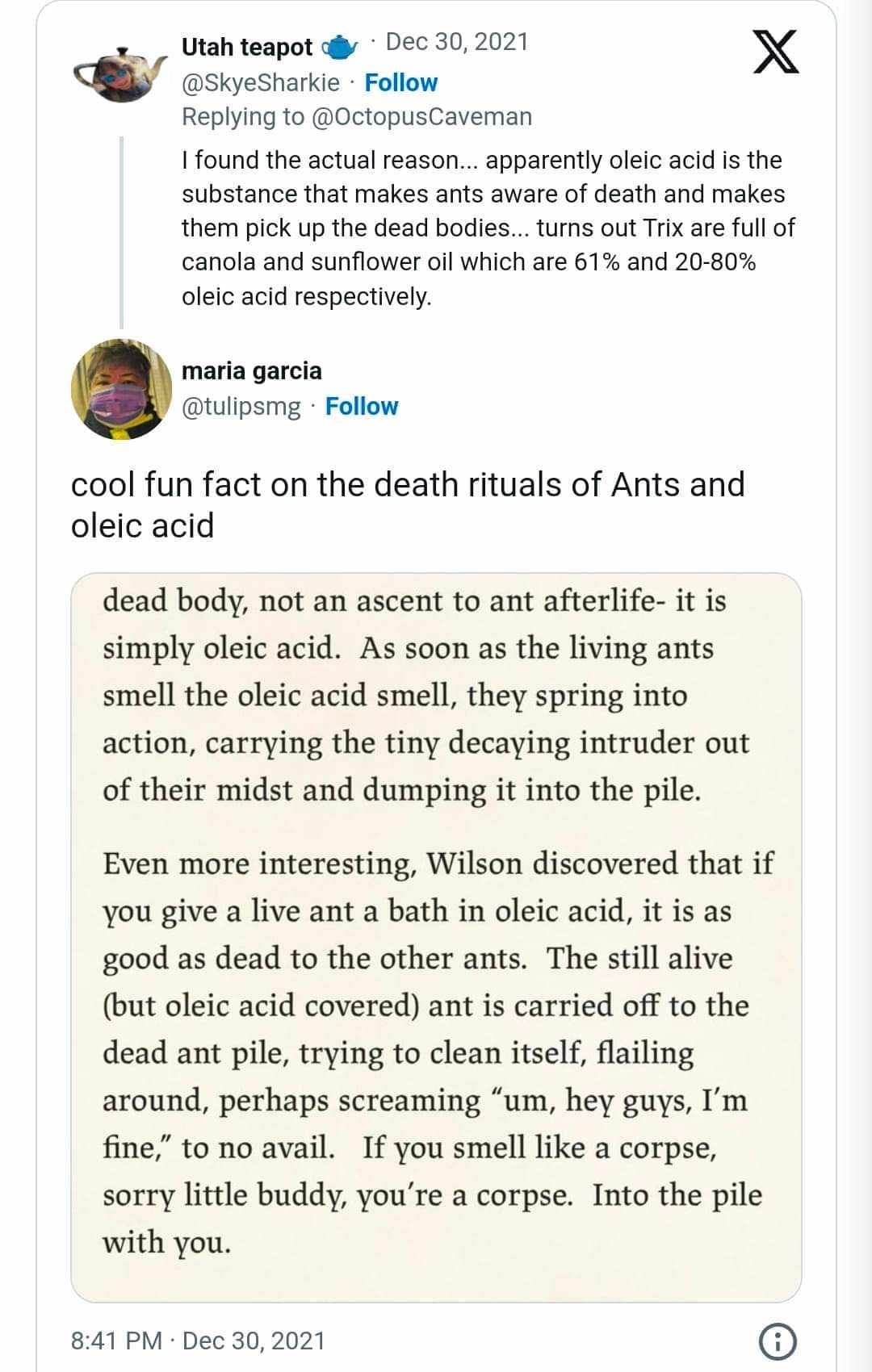
Task: Open maria garcia's masked avatar photo
Action: point(121,389)
